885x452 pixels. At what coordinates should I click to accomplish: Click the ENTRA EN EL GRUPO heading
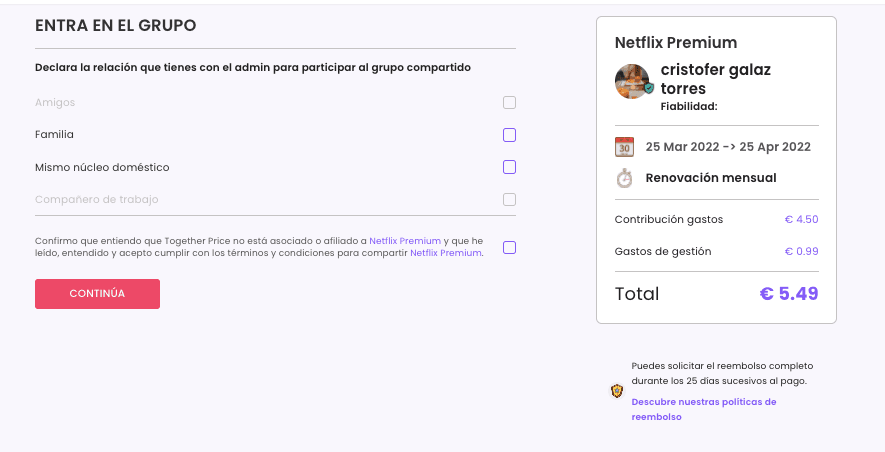click(116, 25)
